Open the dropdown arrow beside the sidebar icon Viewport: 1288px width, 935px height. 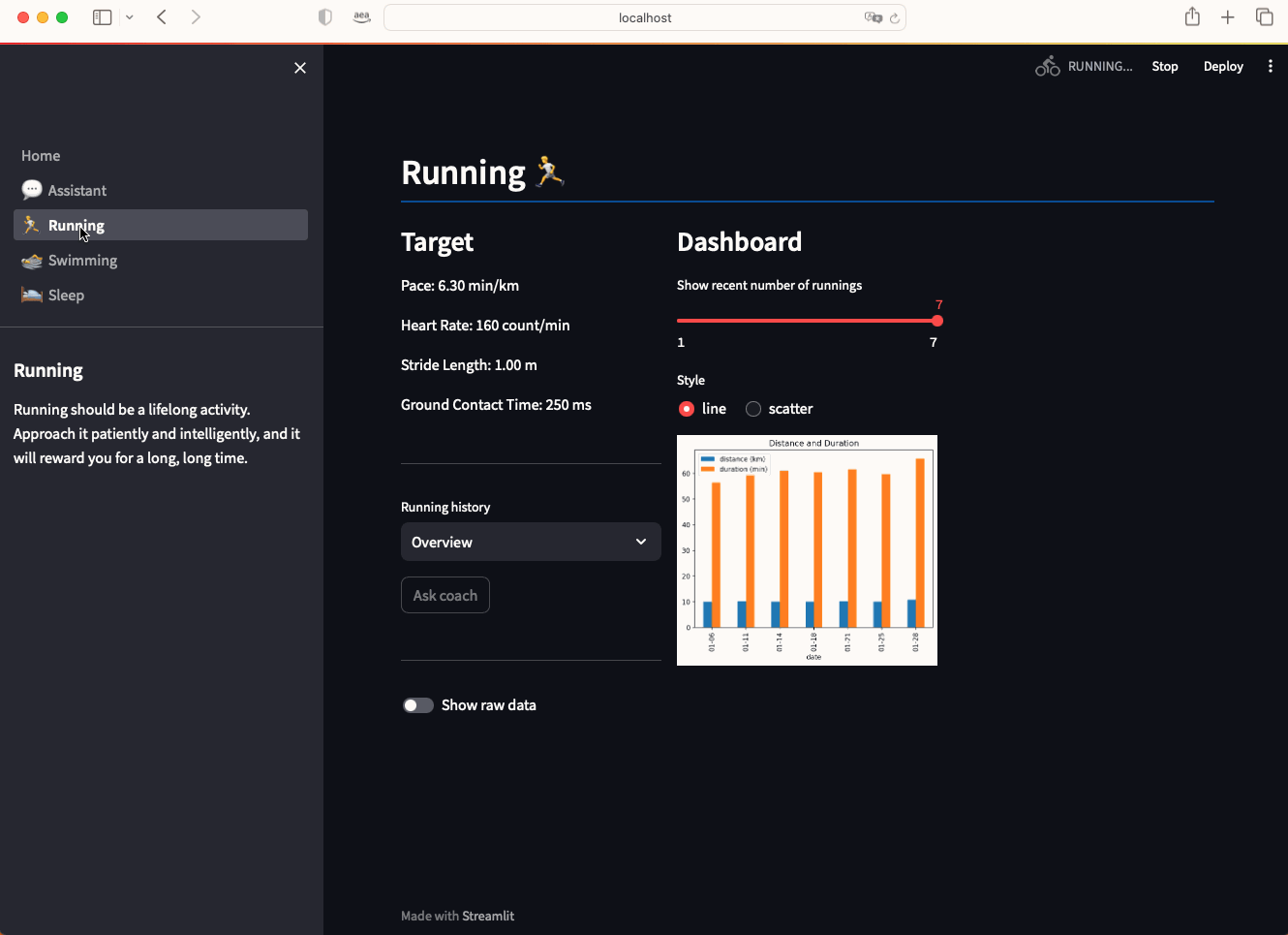point(130,17)
